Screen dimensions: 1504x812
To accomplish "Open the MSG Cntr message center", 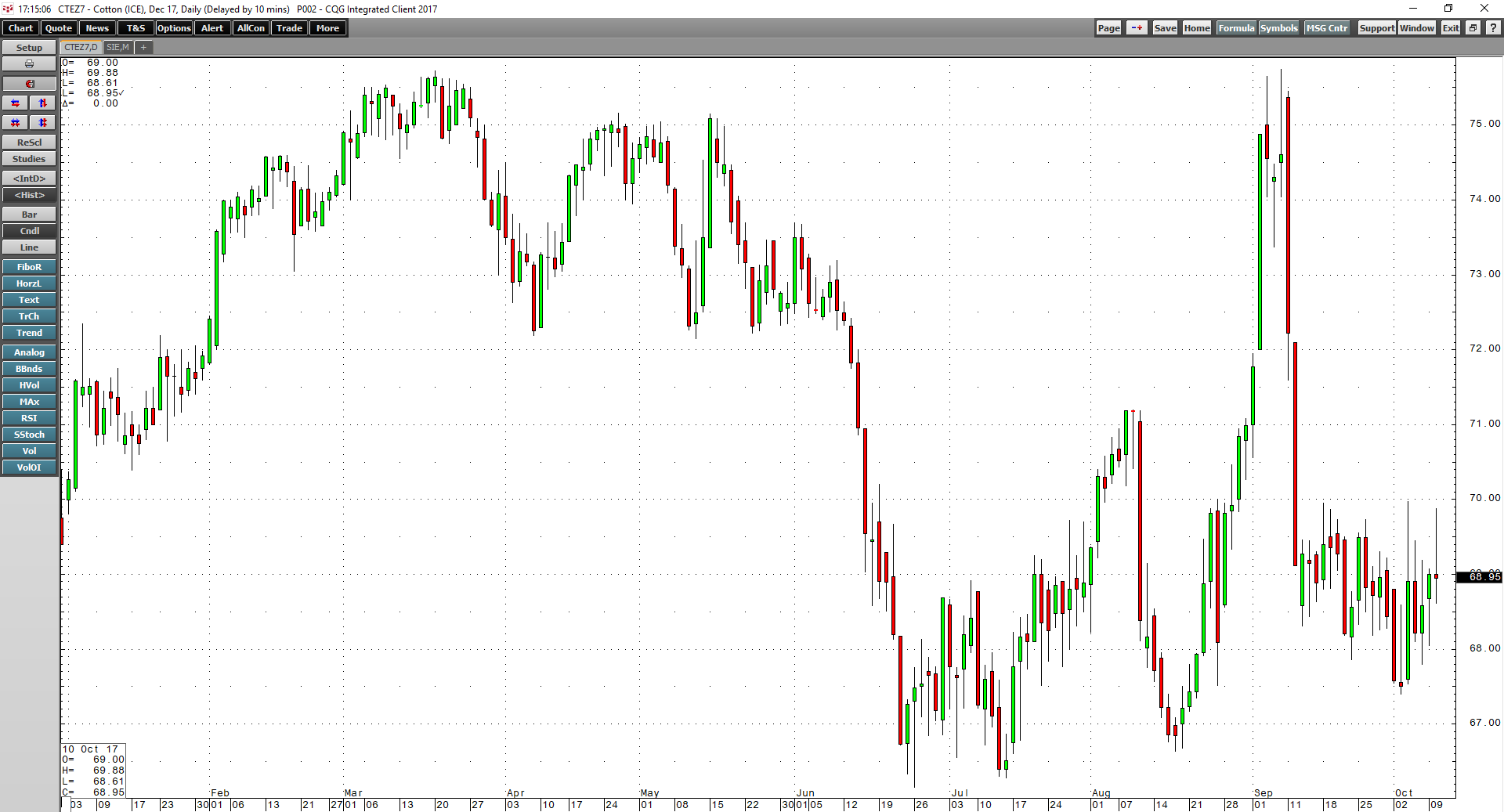I will [x=1326, y=27].
